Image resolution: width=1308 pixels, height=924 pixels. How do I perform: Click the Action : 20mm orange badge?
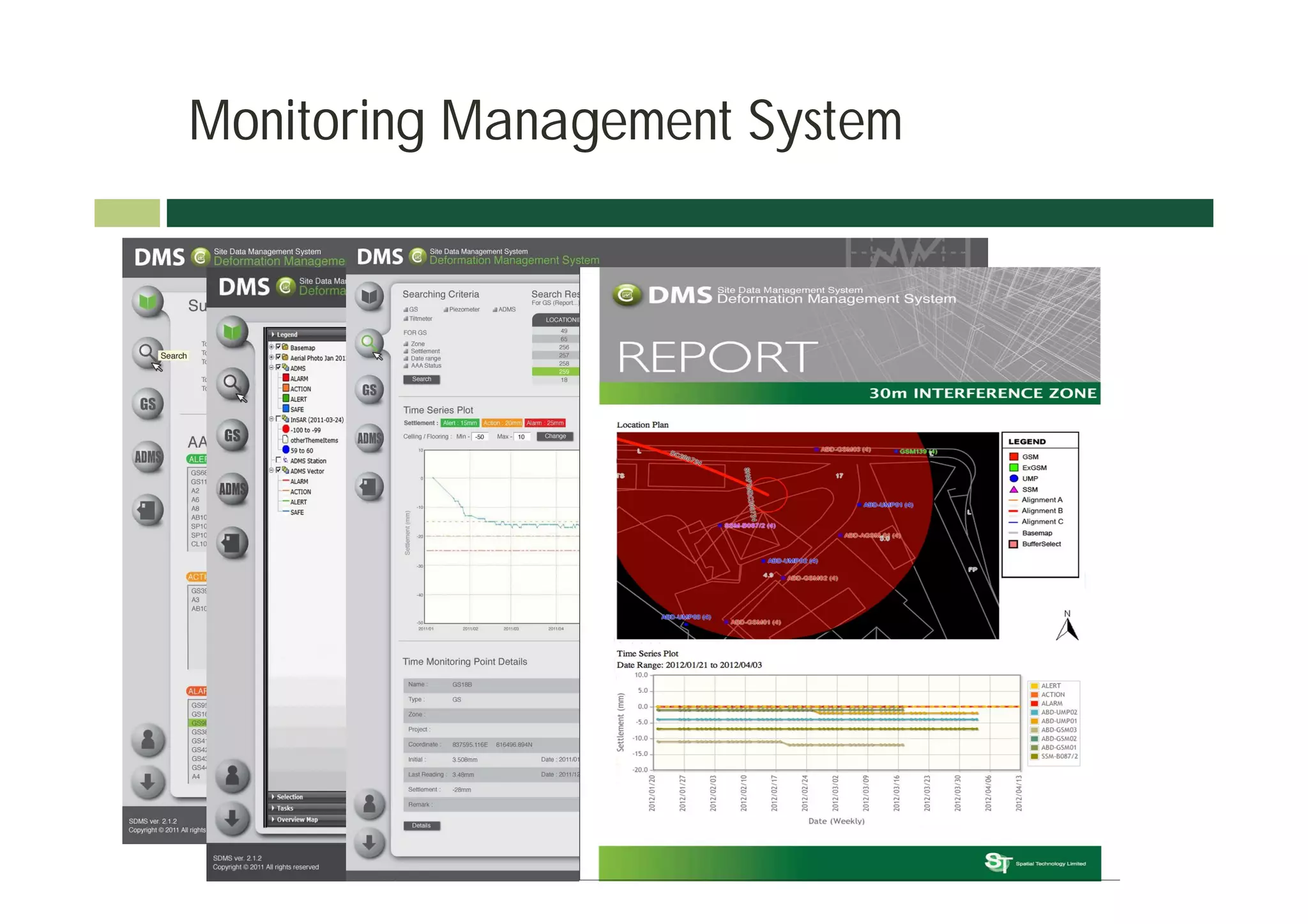502,423
